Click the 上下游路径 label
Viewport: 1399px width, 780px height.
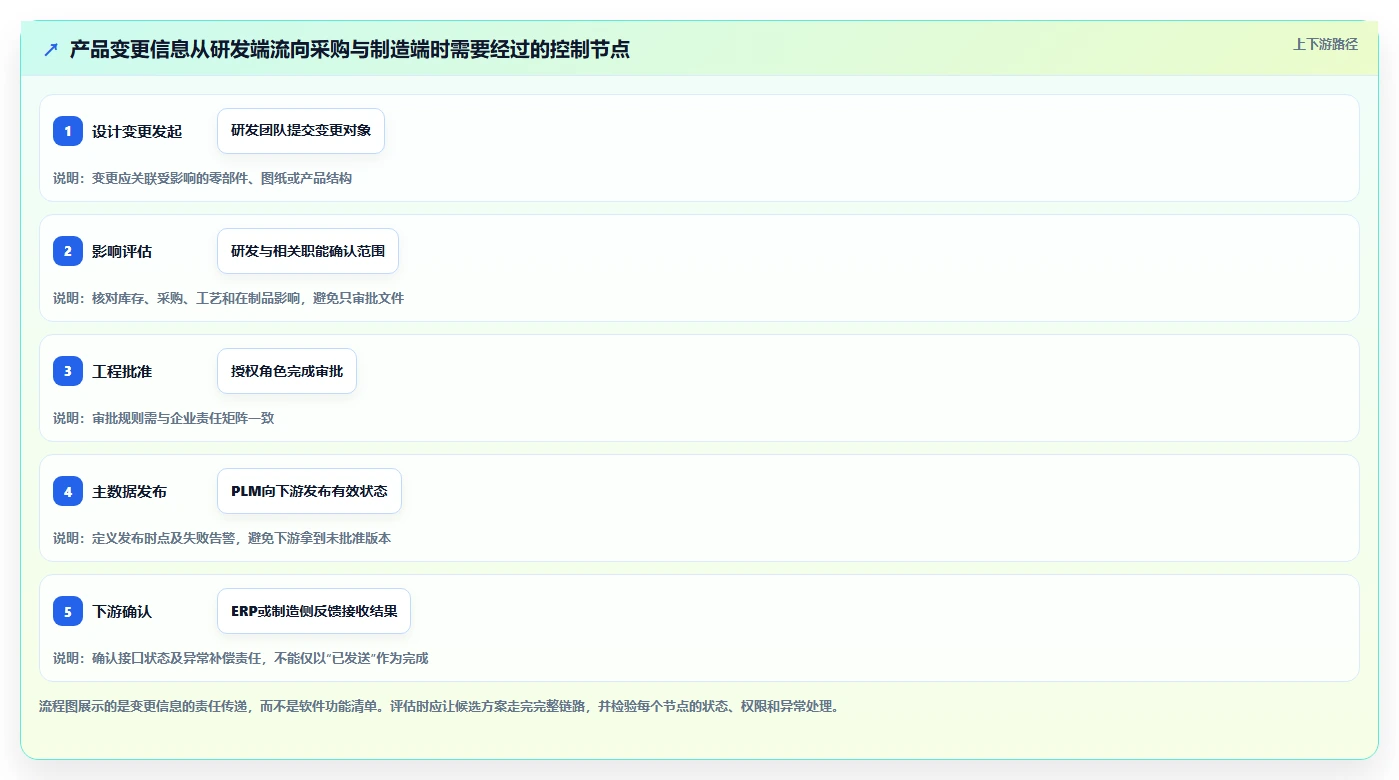[1325, 44]
